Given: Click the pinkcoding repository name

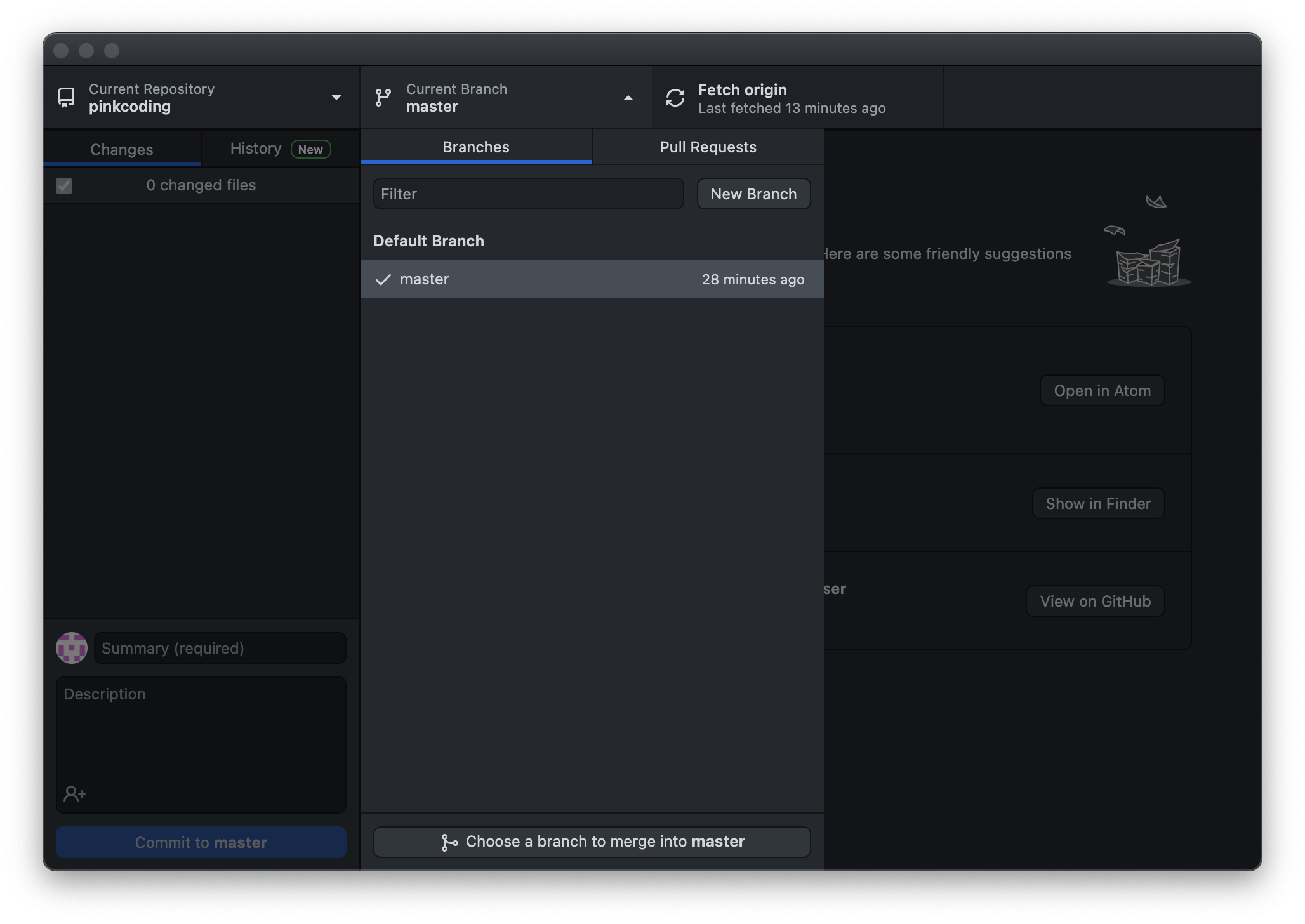Looking at the screenshot, I should (129, 107).
